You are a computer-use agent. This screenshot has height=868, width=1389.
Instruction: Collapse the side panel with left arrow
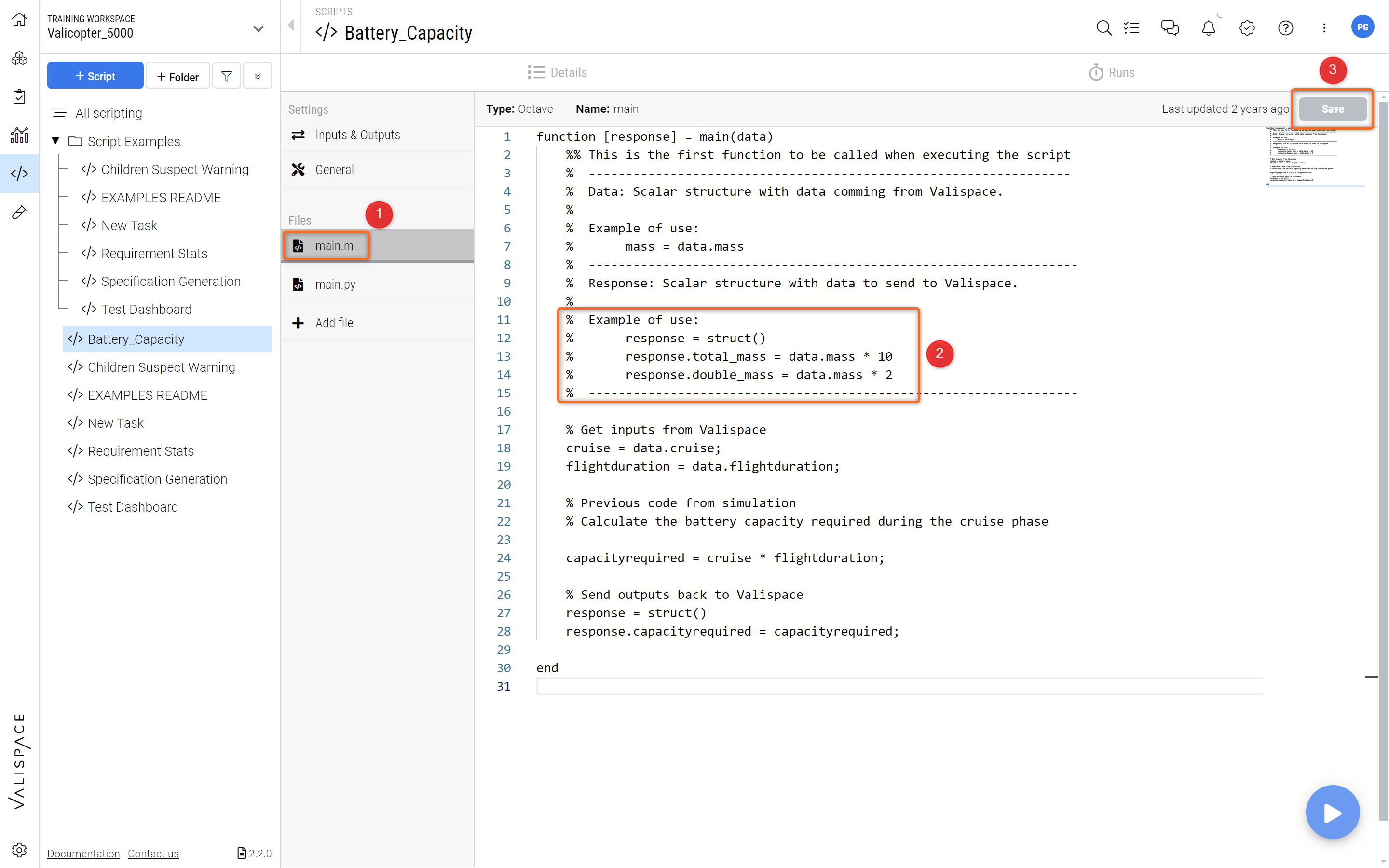291,25
